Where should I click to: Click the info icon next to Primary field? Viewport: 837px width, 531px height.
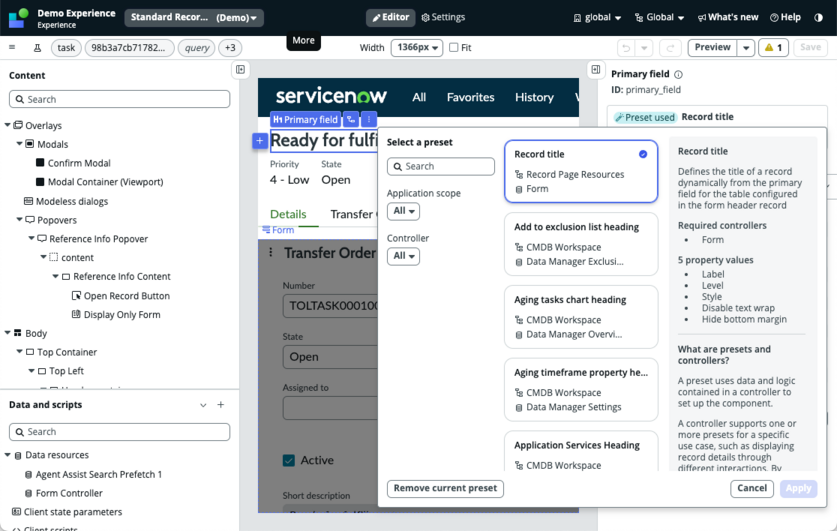point(678,75)
